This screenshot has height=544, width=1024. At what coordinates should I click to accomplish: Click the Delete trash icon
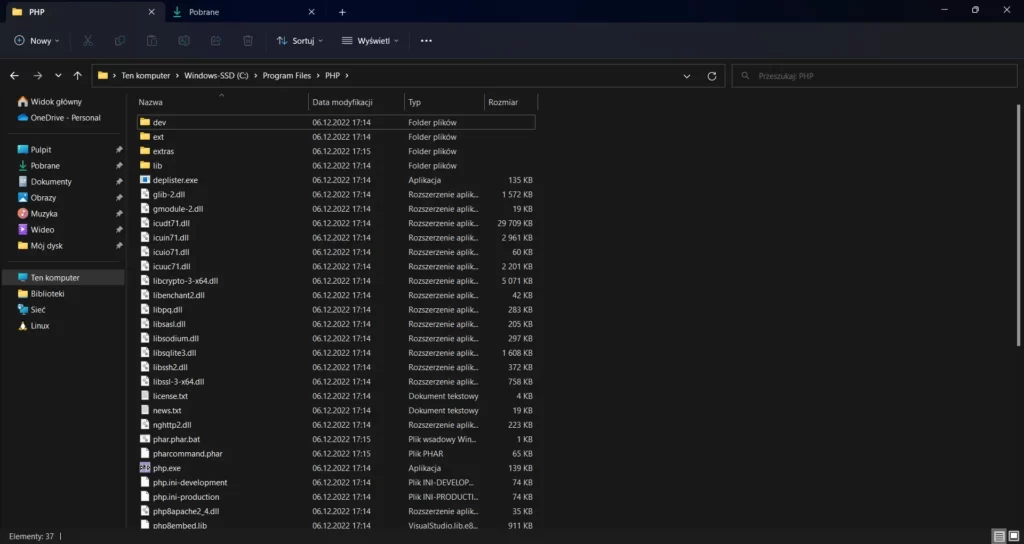point(248,40)
